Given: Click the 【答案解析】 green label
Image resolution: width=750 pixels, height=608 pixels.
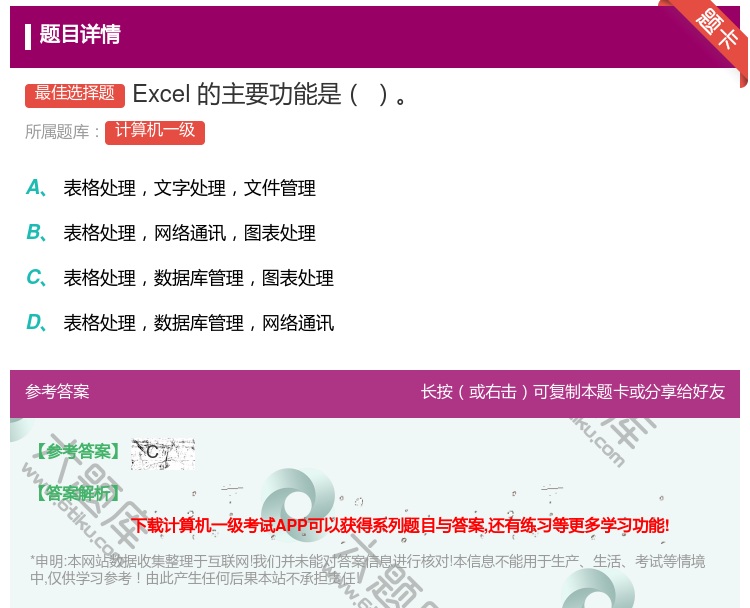Looking at the screenshot, I should tap(77, 493).
